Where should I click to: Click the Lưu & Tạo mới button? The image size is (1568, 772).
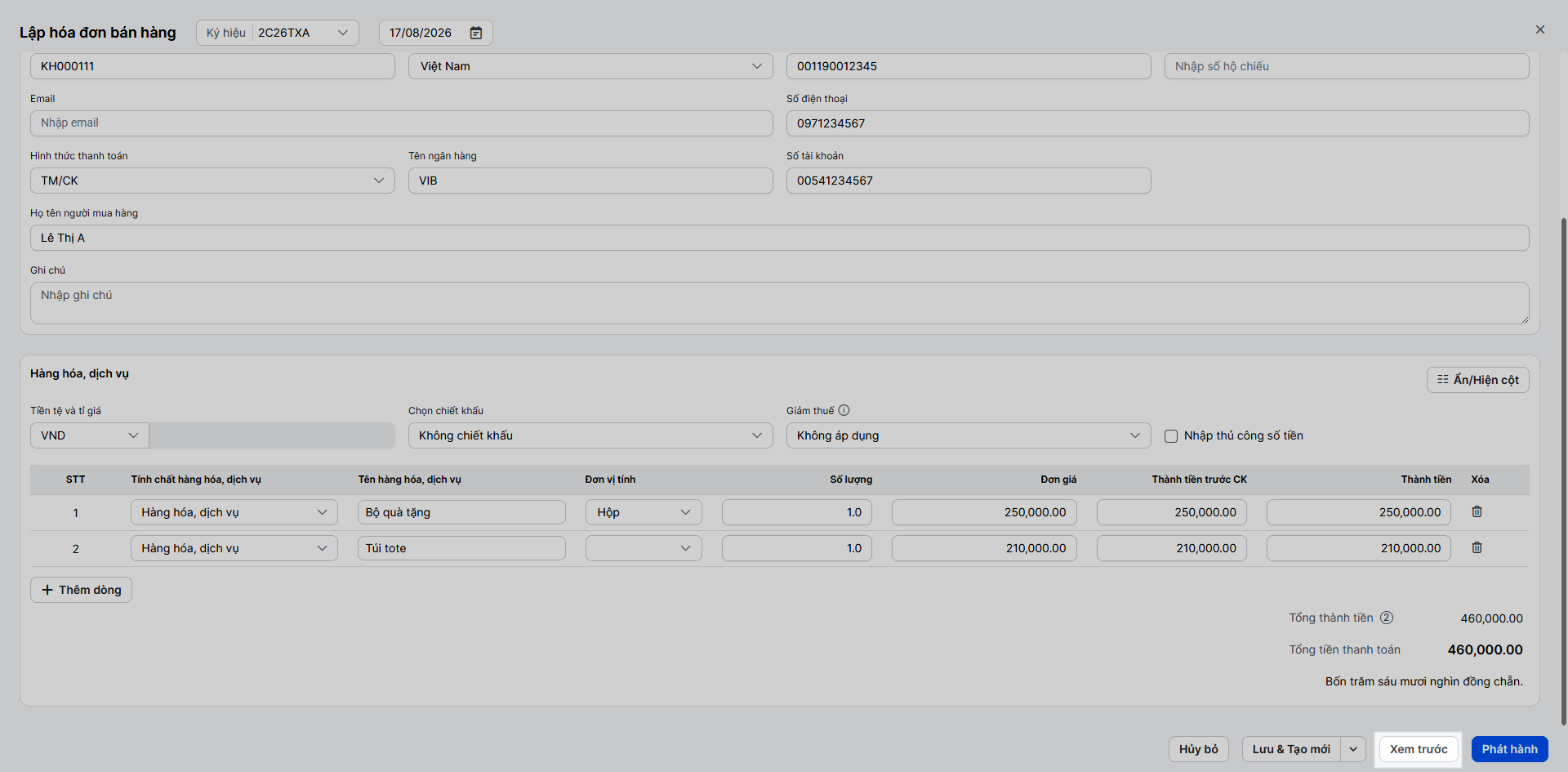[x=1291, y=749]
